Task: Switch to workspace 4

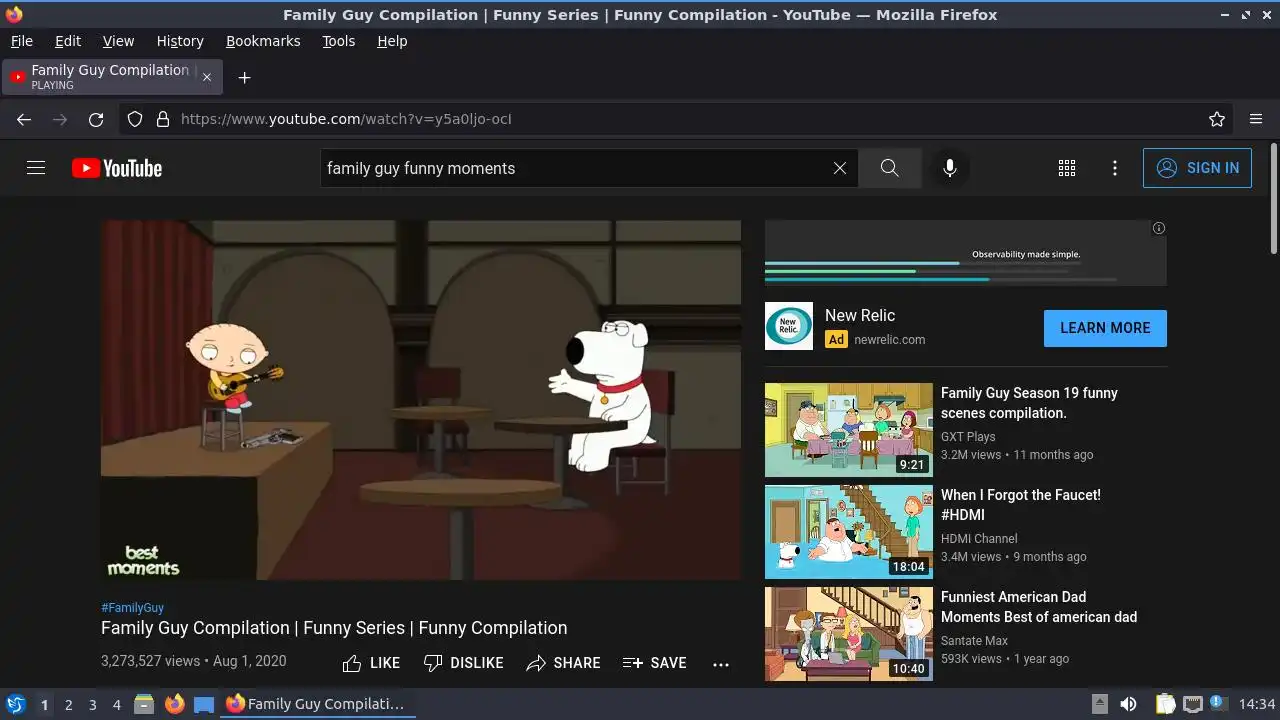Action: point(116,705)
